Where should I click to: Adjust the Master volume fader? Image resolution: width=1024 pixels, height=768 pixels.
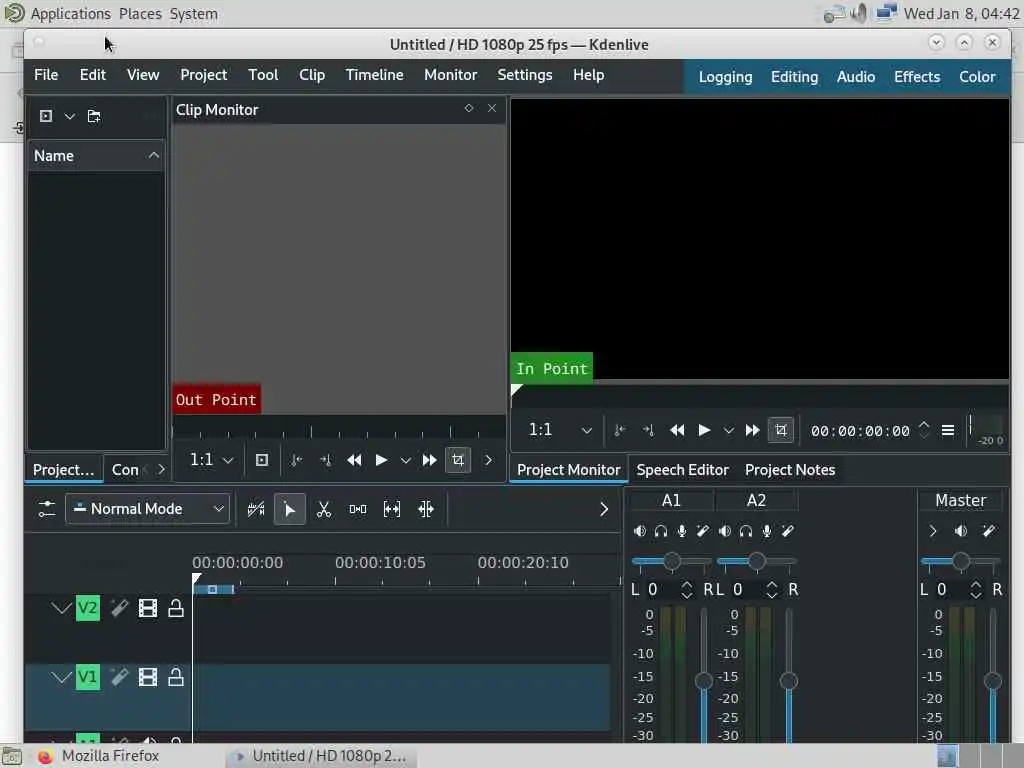pyautogui.click(x=993, y=681)
